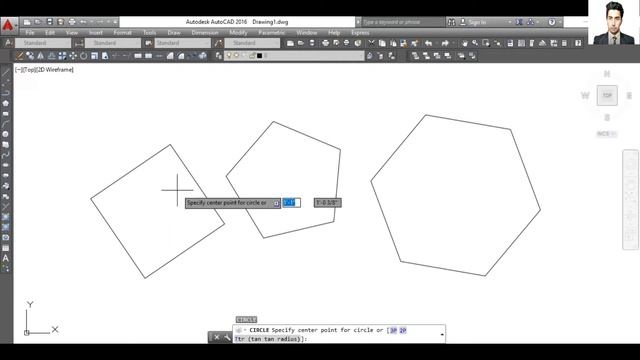The image size is (640, 360).
Task: Click the dynamic input coordinate field
Action: click(291, 203)
